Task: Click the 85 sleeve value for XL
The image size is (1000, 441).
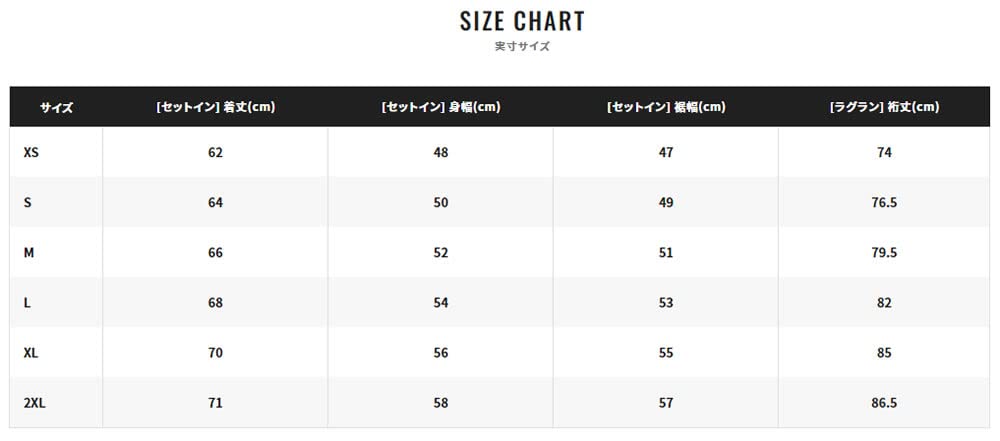Action: click(884, 352)
